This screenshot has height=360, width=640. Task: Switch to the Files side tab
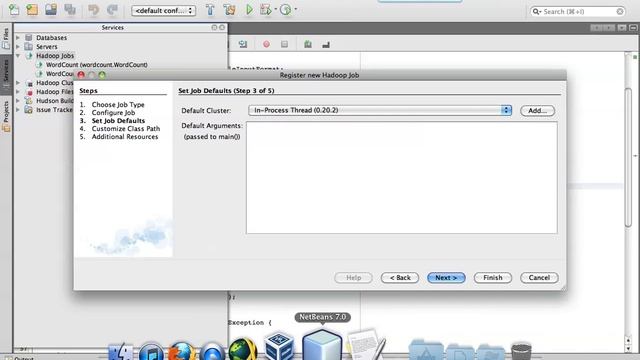(6, 39)
